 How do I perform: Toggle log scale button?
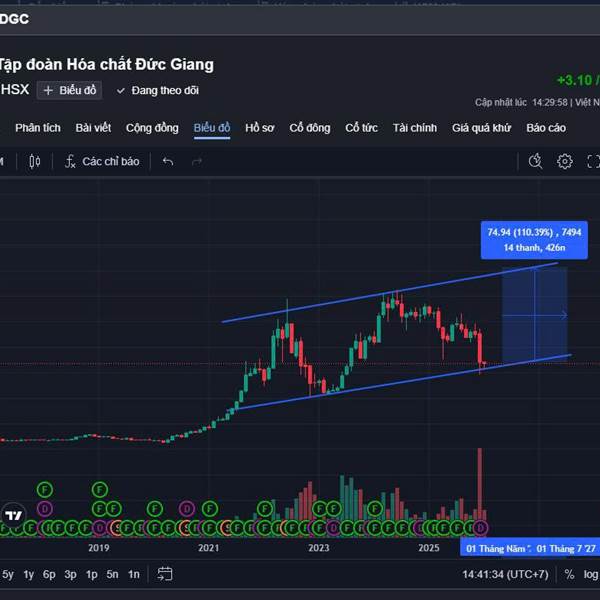pyautogui.click(x=590, y=574)
